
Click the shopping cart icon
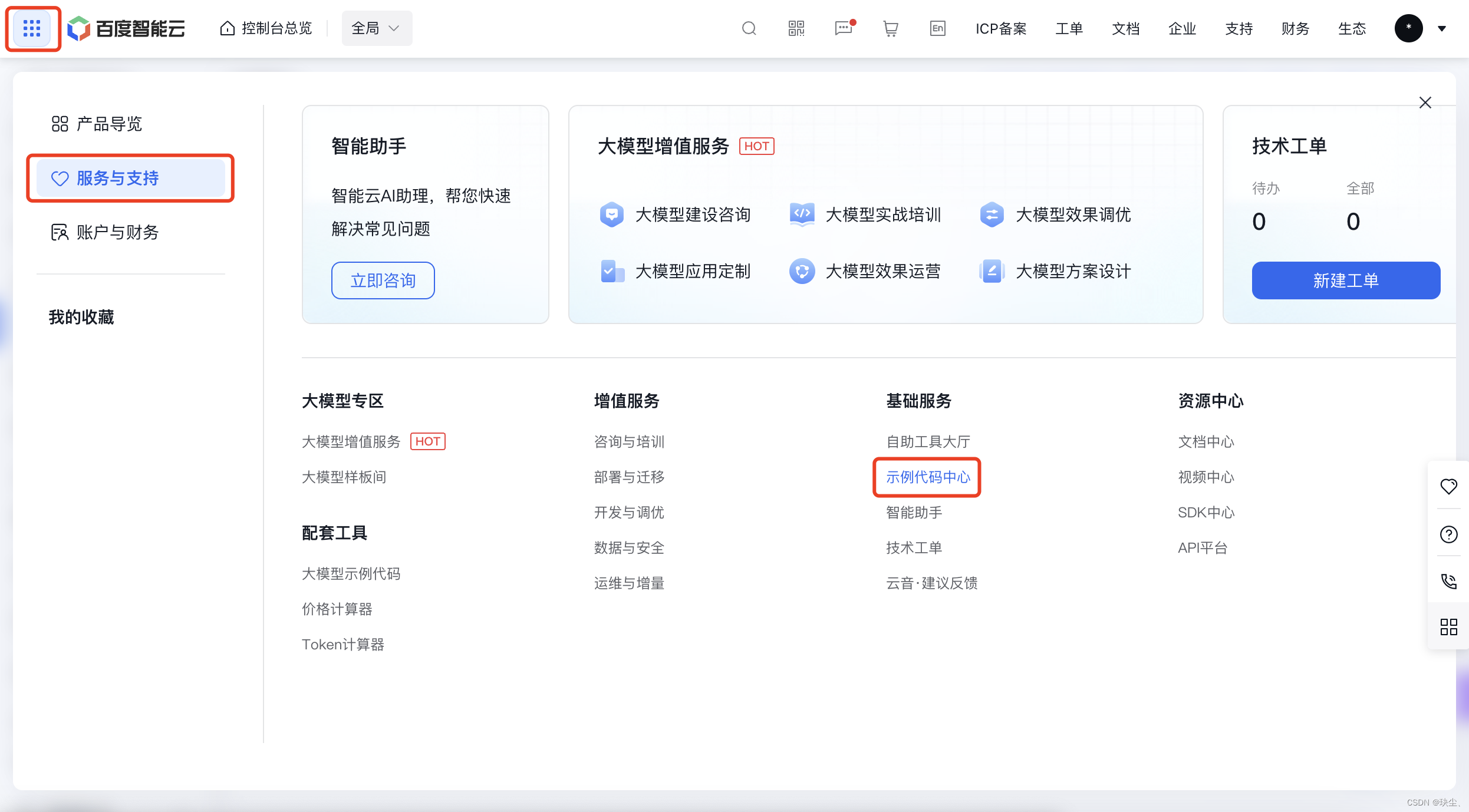pos(890,28)
